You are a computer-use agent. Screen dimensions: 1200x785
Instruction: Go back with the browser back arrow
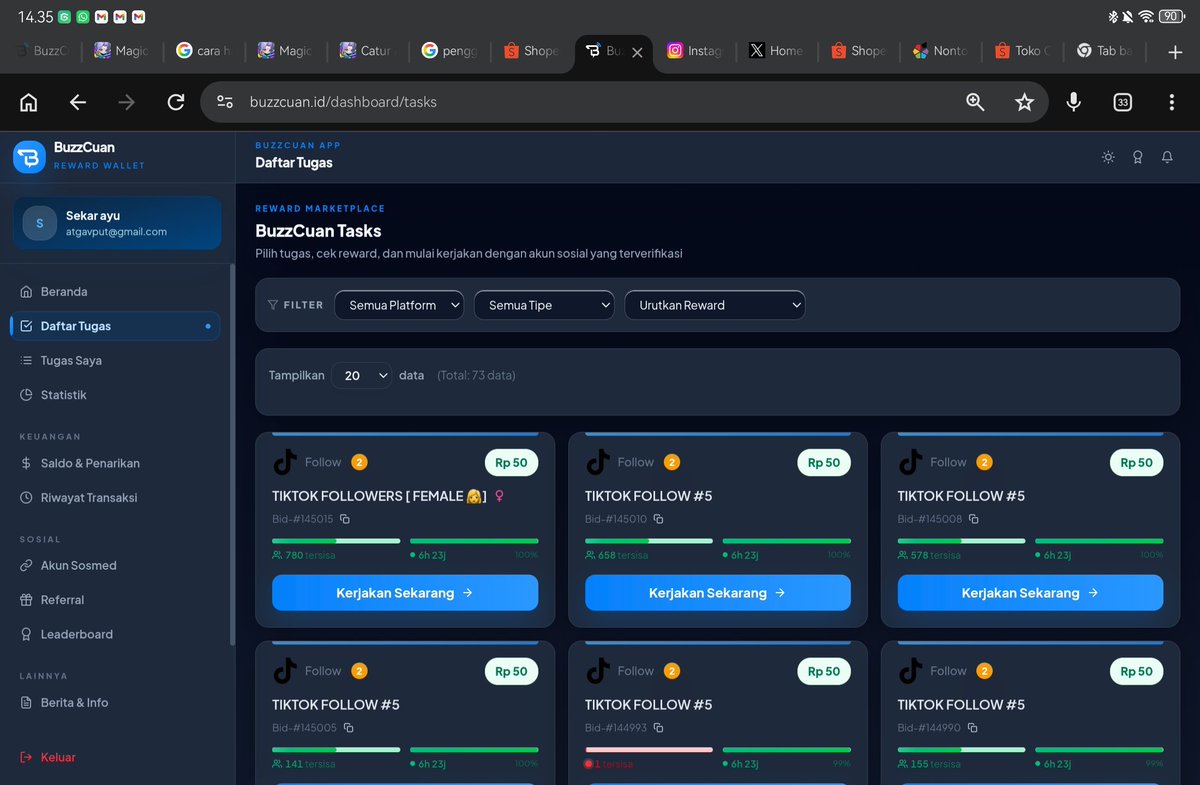click(x=78, y=102)
